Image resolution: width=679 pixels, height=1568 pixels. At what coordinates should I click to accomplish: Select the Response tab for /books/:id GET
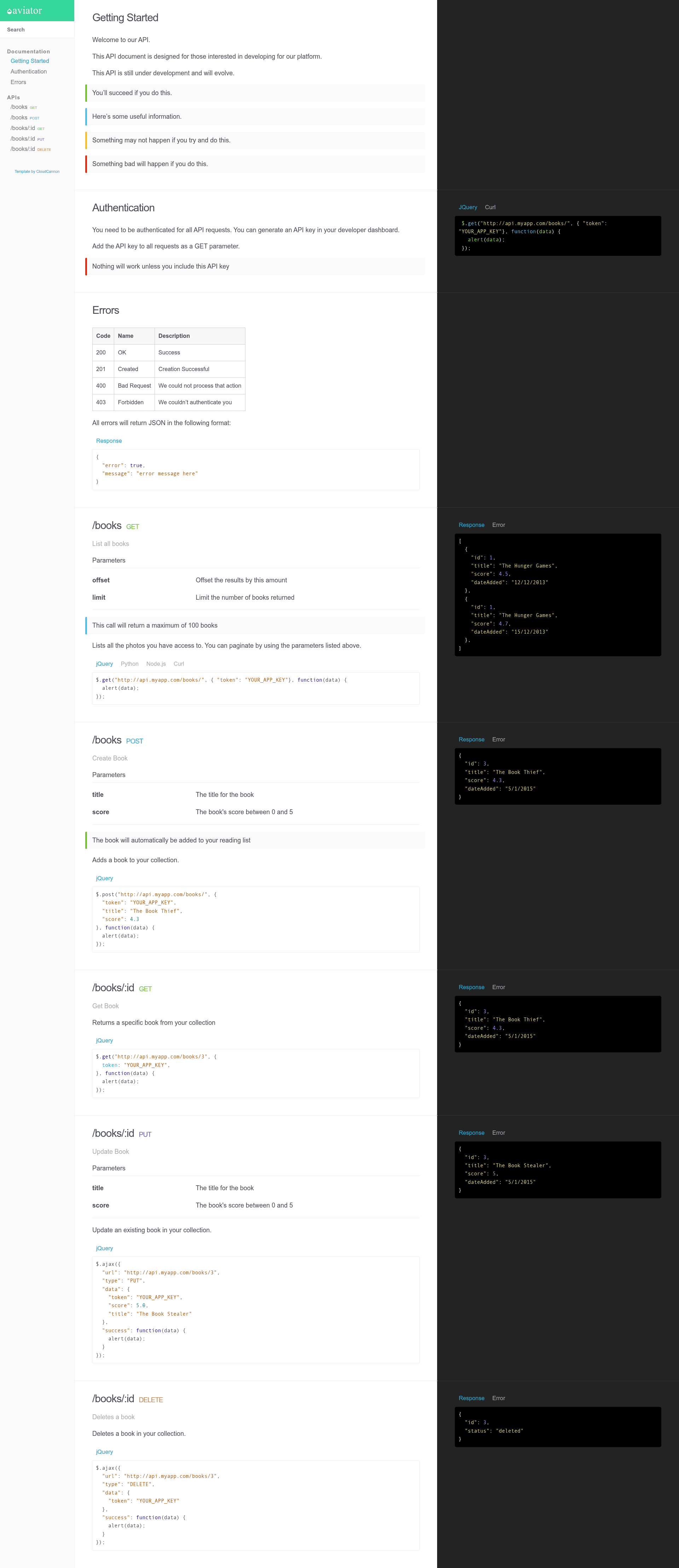471,987
